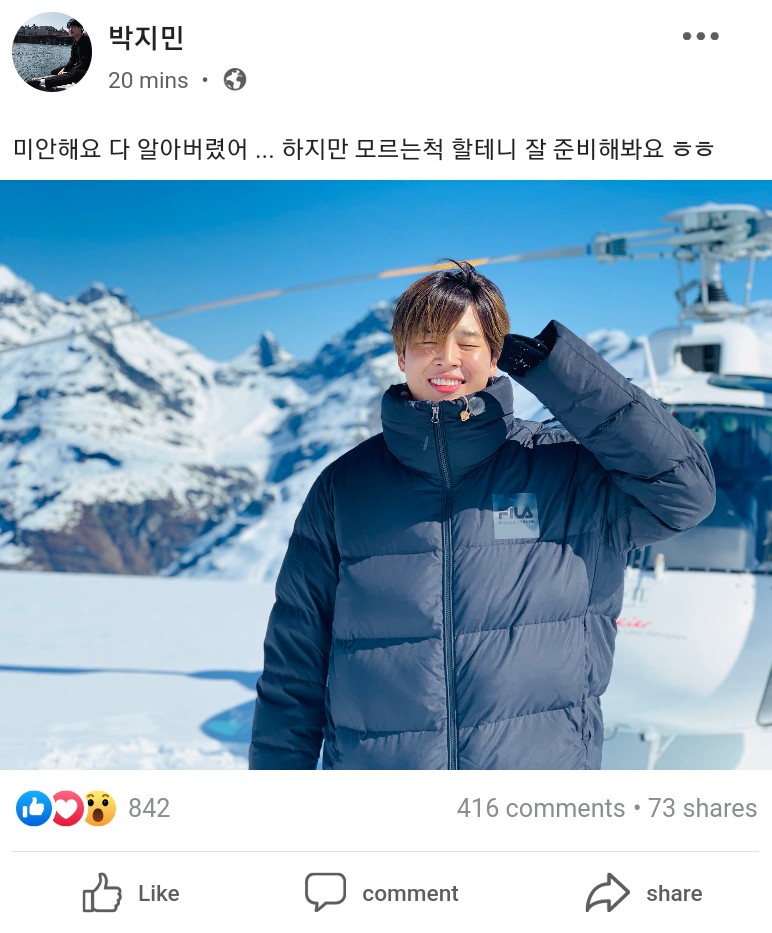Click the share button label
Screen dimensions: 772x933
[674, 894]
